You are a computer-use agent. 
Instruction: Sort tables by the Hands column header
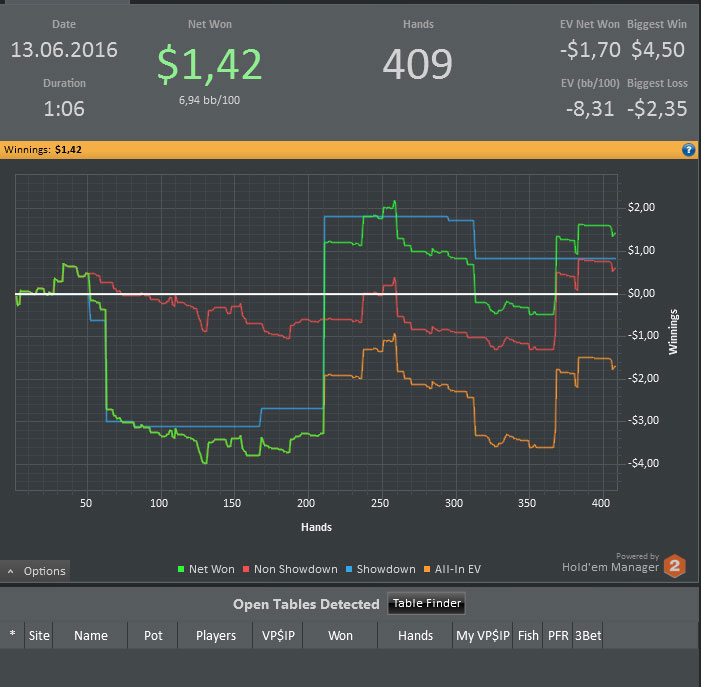click(415, 635)
